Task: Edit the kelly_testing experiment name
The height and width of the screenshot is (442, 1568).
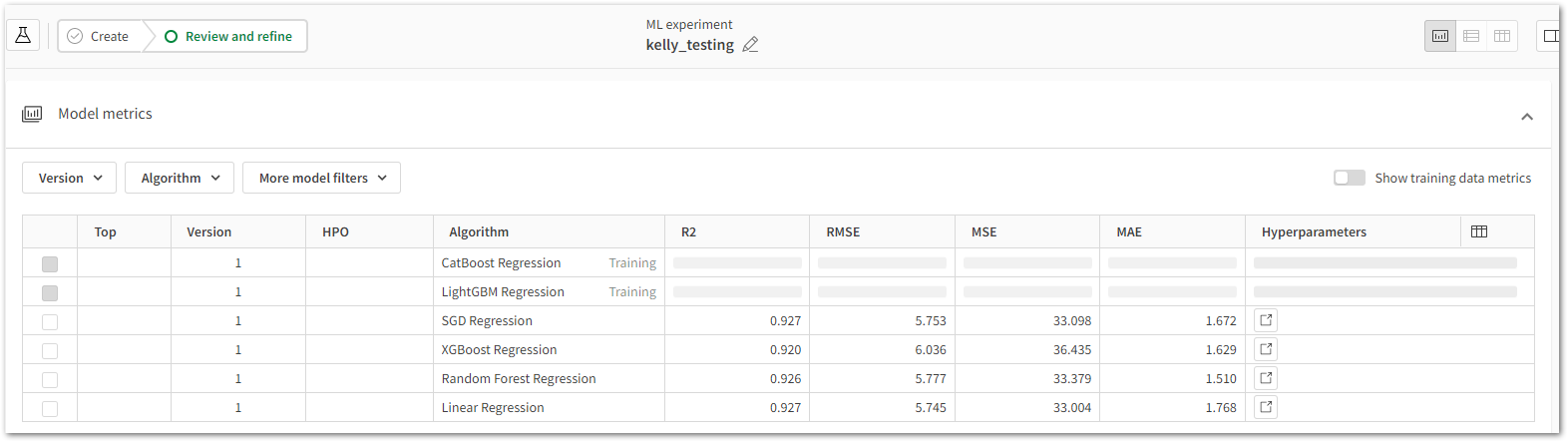Action: 750,45
